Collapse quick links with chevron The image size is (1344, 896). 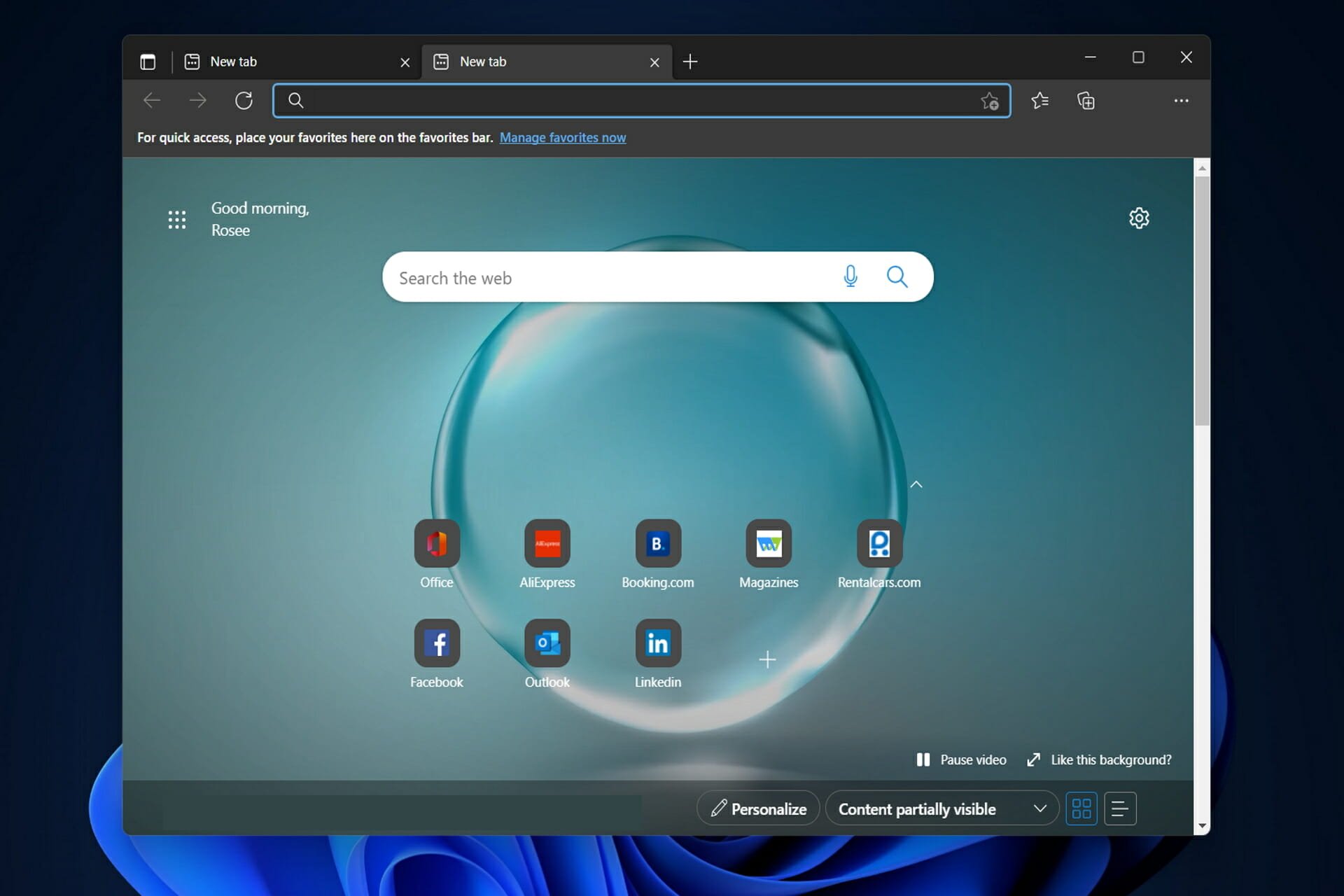click(x=916, y=484)
